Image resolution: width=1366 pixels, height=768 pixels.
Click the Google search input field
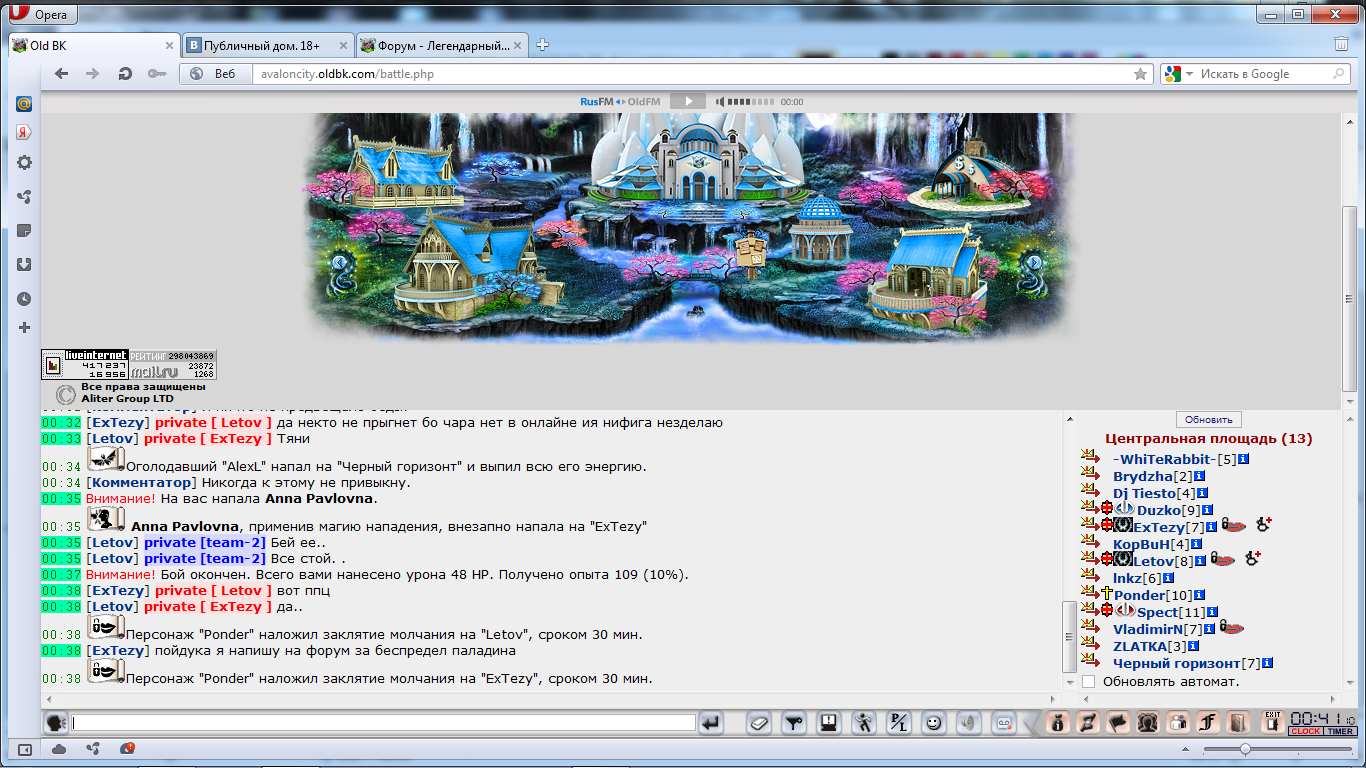(1264, 74)
